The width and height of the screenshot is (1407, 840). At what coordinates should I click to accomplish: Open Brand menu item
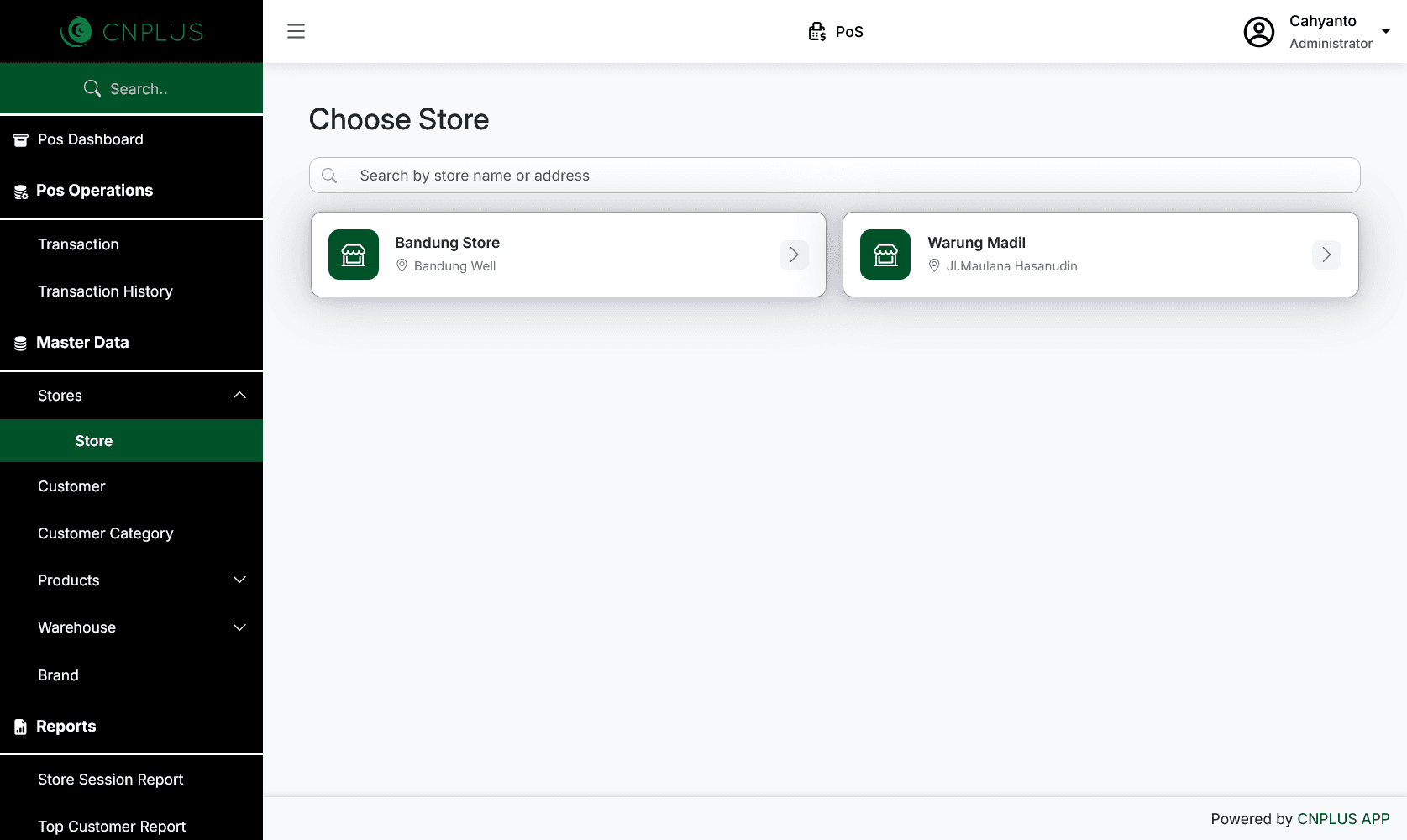pos(58,675)
